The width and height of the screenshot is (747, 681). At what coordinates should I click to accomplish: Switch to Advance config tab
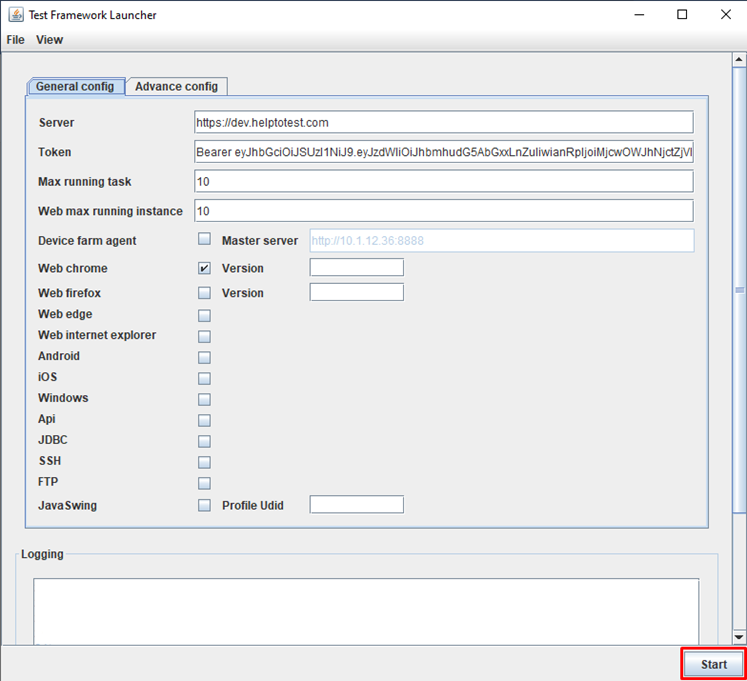(176, 87)
